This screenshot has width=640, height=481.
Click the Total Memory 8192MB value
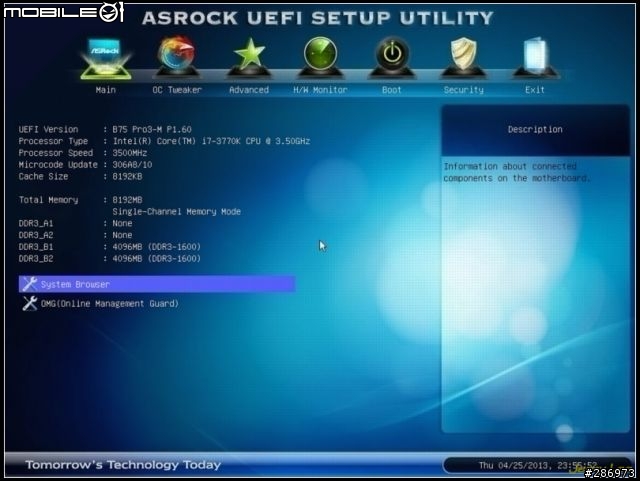coord(127,200)
